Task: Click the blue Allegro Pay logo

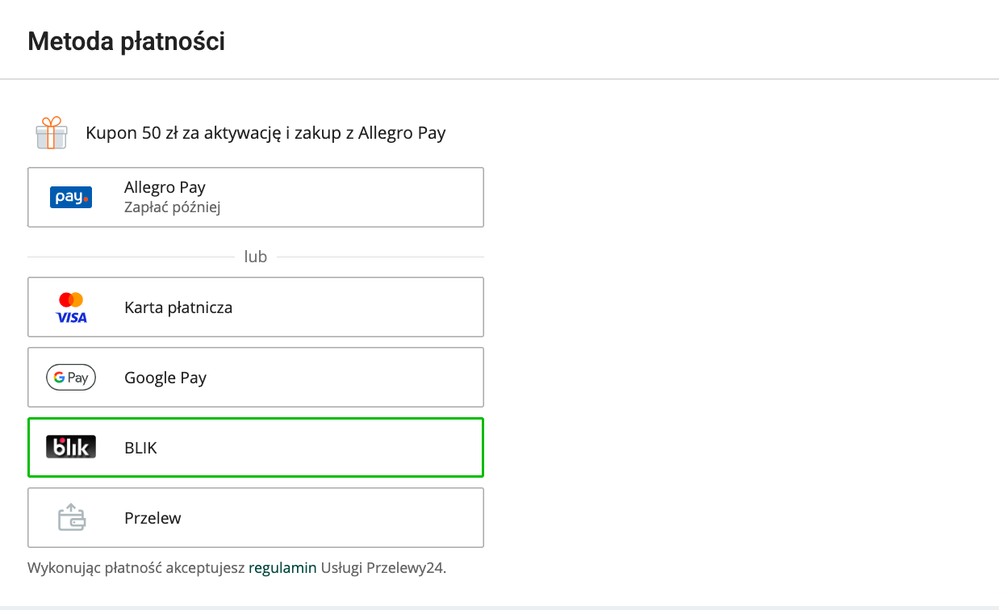Action: (x=71, y=197)
